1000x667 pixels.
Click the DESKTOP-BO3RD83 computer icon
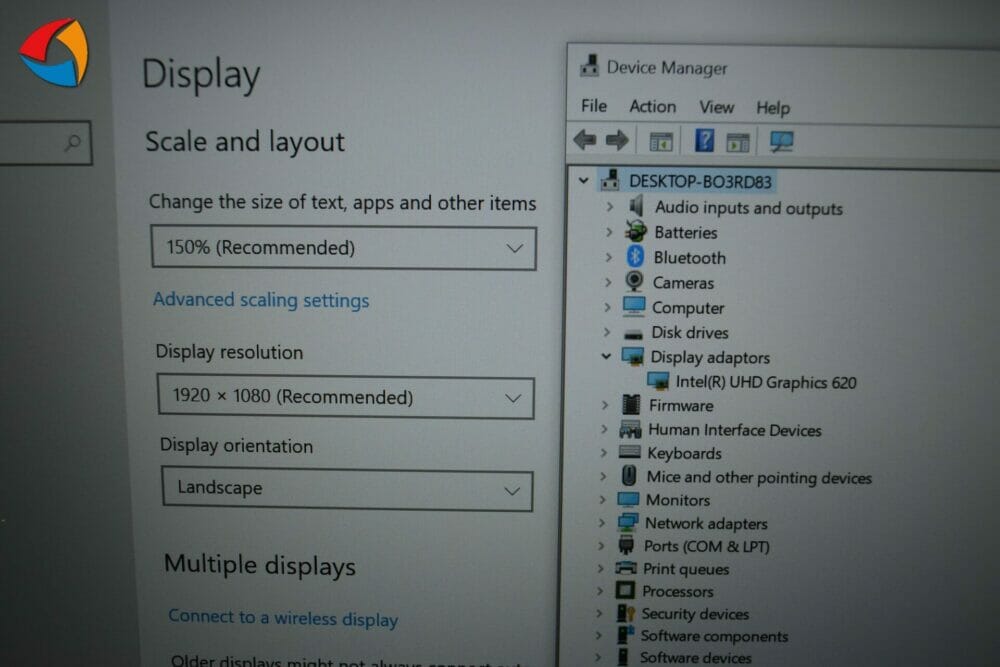[610, 180]
